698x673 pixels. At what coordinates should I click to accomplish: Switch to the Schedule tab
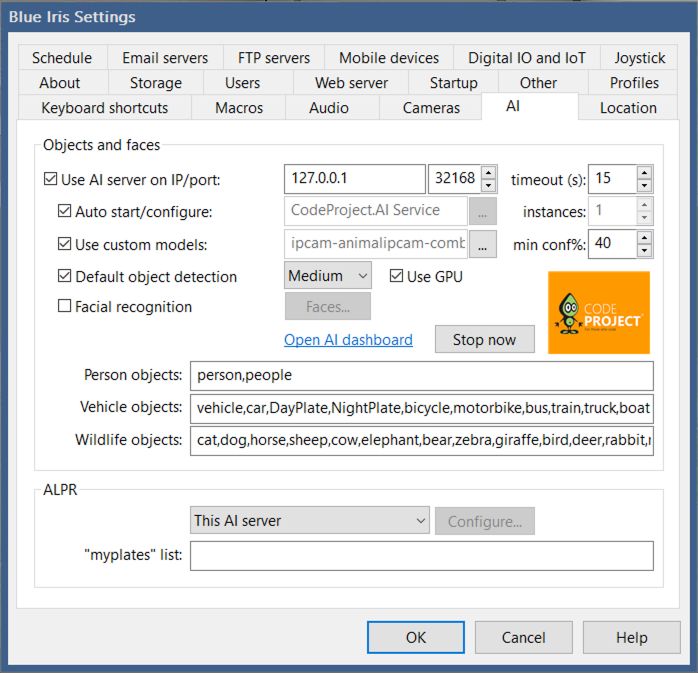click(62, 57)
